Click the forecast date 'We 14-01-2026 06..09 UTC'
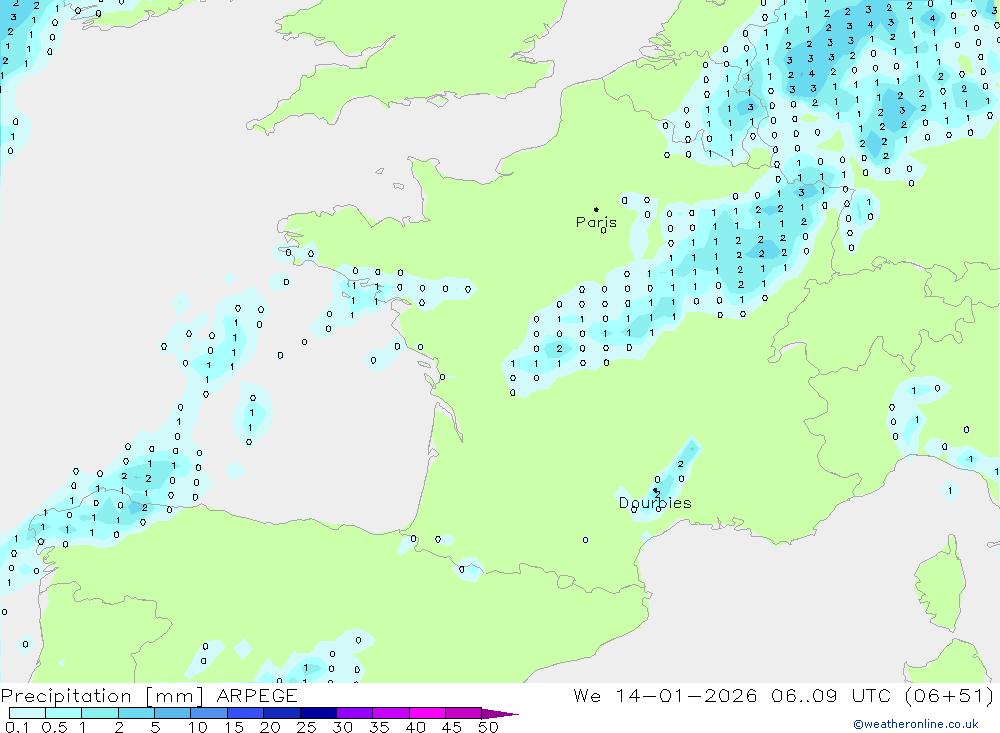The image size is (1000, 733). click(x=732, y=695)
